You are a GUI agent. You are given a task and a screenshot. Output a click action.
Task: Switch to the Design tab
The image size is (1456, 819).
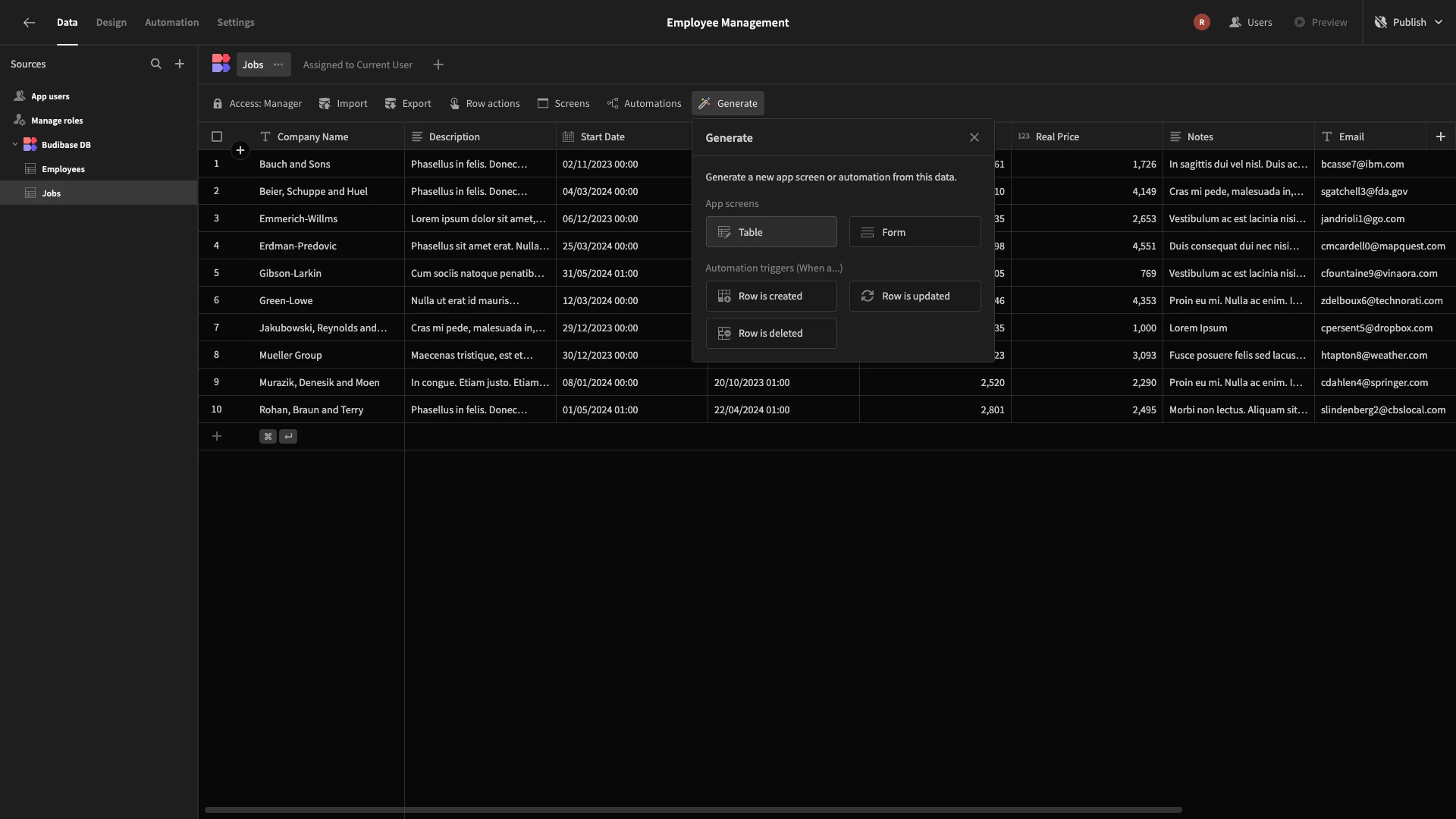point(111,22)
